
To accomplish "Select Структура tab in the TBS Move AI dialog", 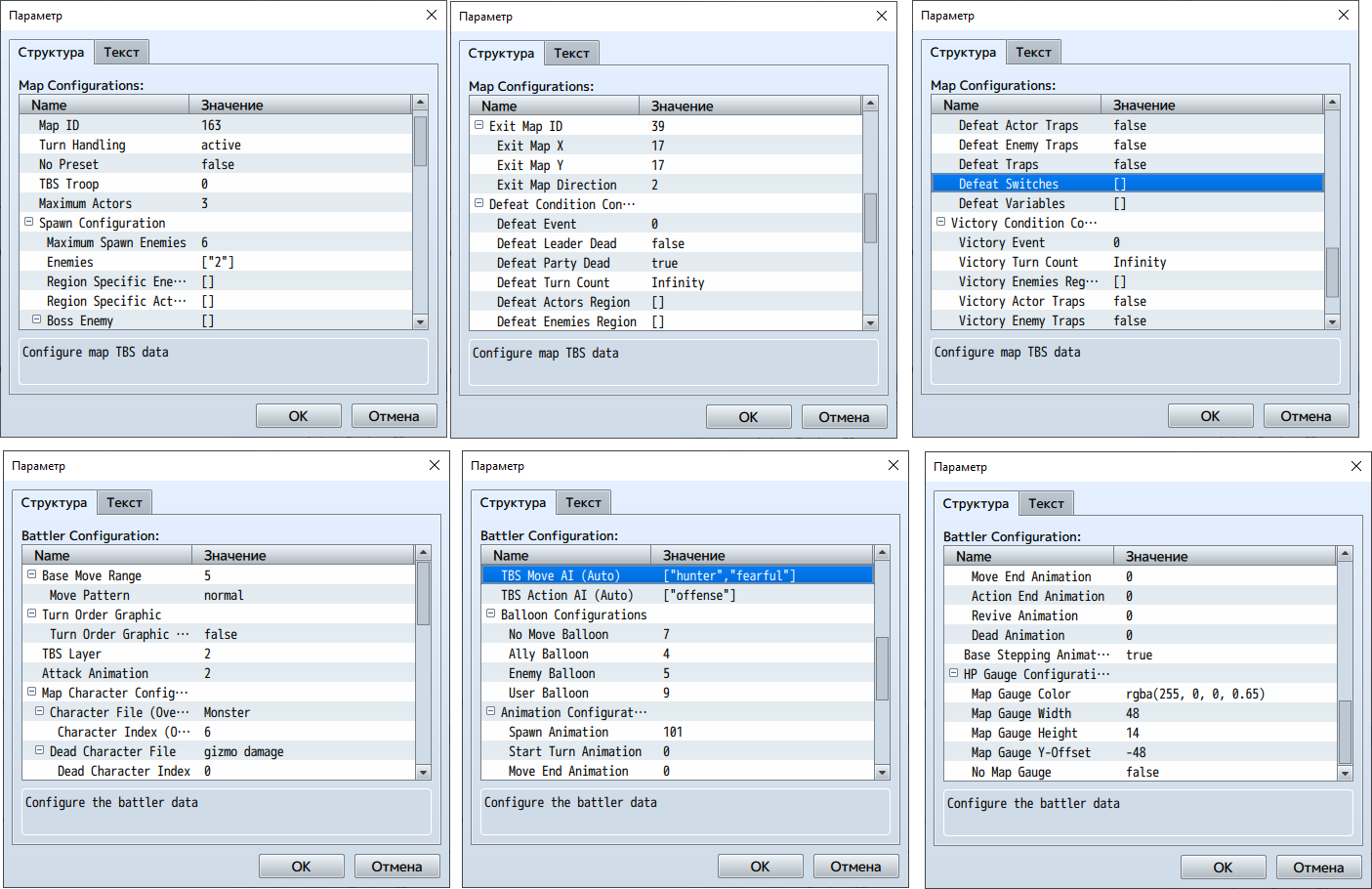I will (x=514, y=502).
